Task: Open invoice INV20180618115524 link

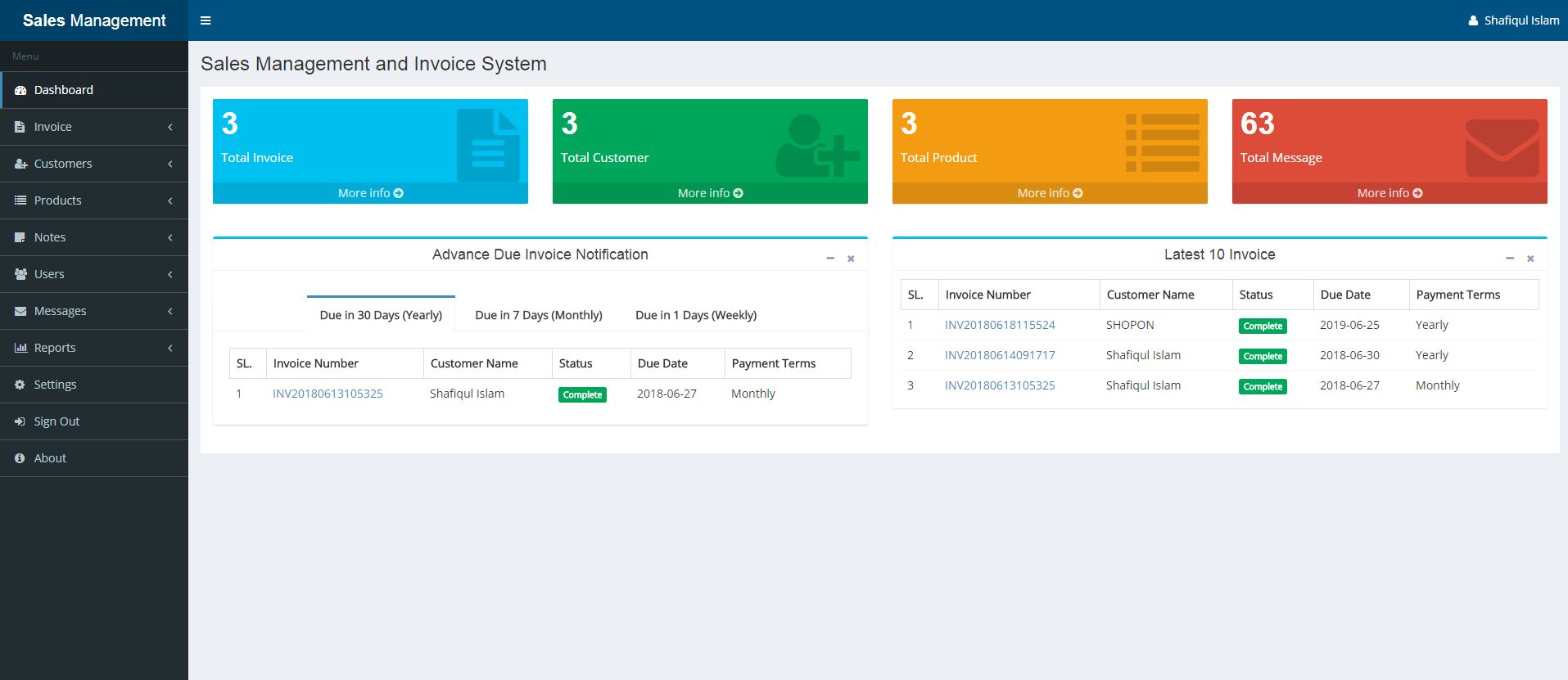Action: tap(1000, 325)
